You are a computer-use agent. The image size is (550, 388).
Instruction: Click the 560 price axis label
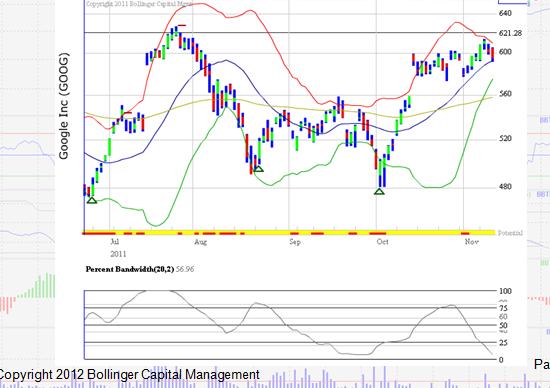505,94
